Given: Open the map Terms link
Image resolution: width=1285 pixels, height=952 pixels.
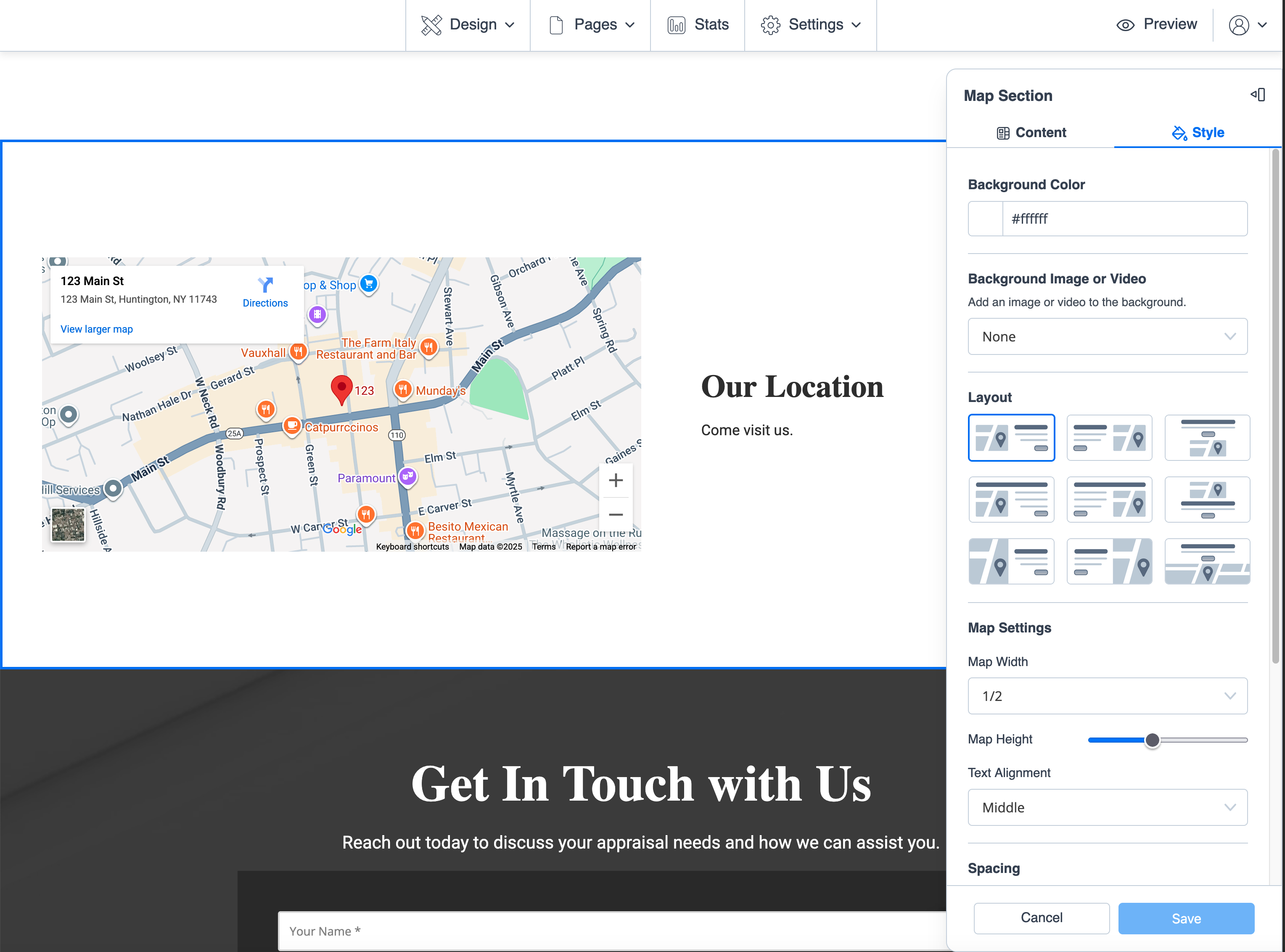Looking at the screenshot, I should [x=543, y=547].
